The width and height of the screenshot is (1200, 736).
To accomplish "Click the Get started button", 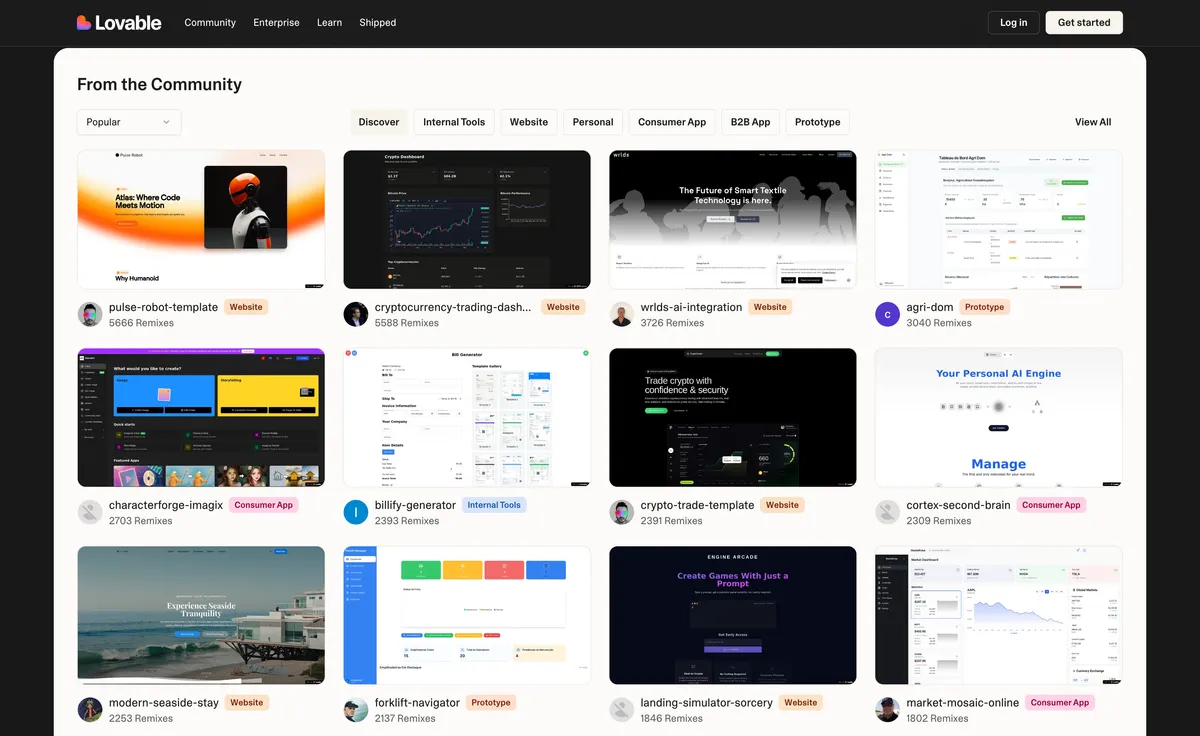I will [1084, 22].
